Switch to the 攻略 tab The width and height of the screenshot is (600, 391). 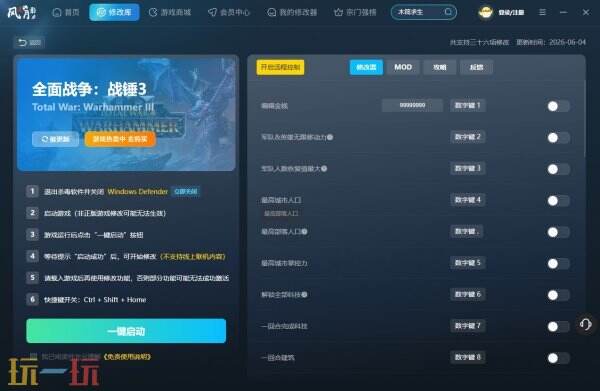(439, 67)
